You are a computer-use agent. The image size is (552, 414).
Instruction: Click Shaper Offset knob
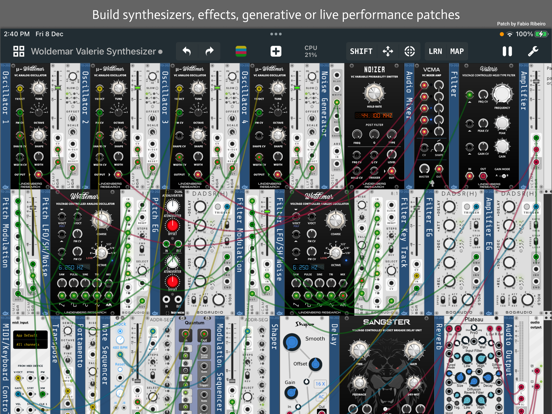tap(316, 364)
